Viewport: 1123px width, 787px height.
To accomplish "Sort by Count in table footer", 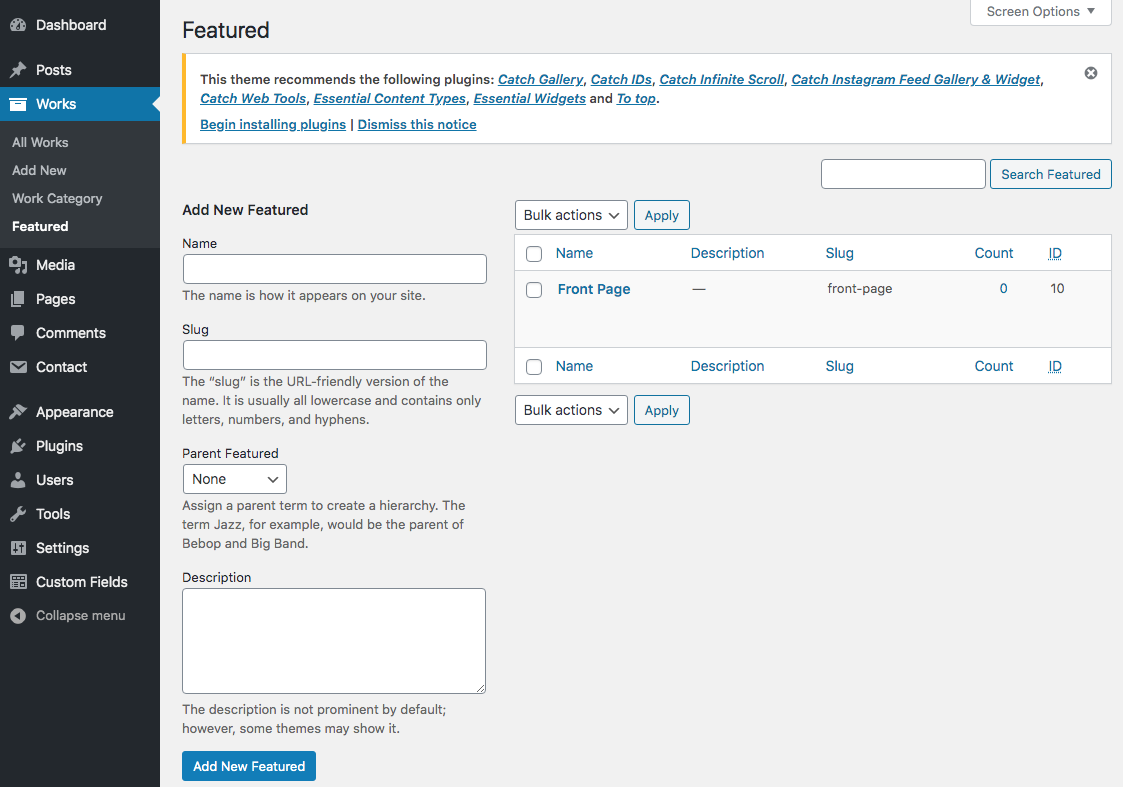I will [x=993, y=367].
